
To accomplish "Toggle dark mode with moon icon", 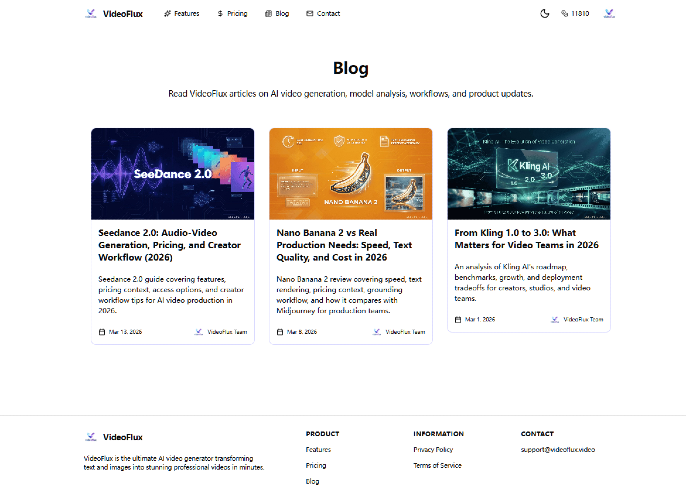I will (x=545, y=14).
